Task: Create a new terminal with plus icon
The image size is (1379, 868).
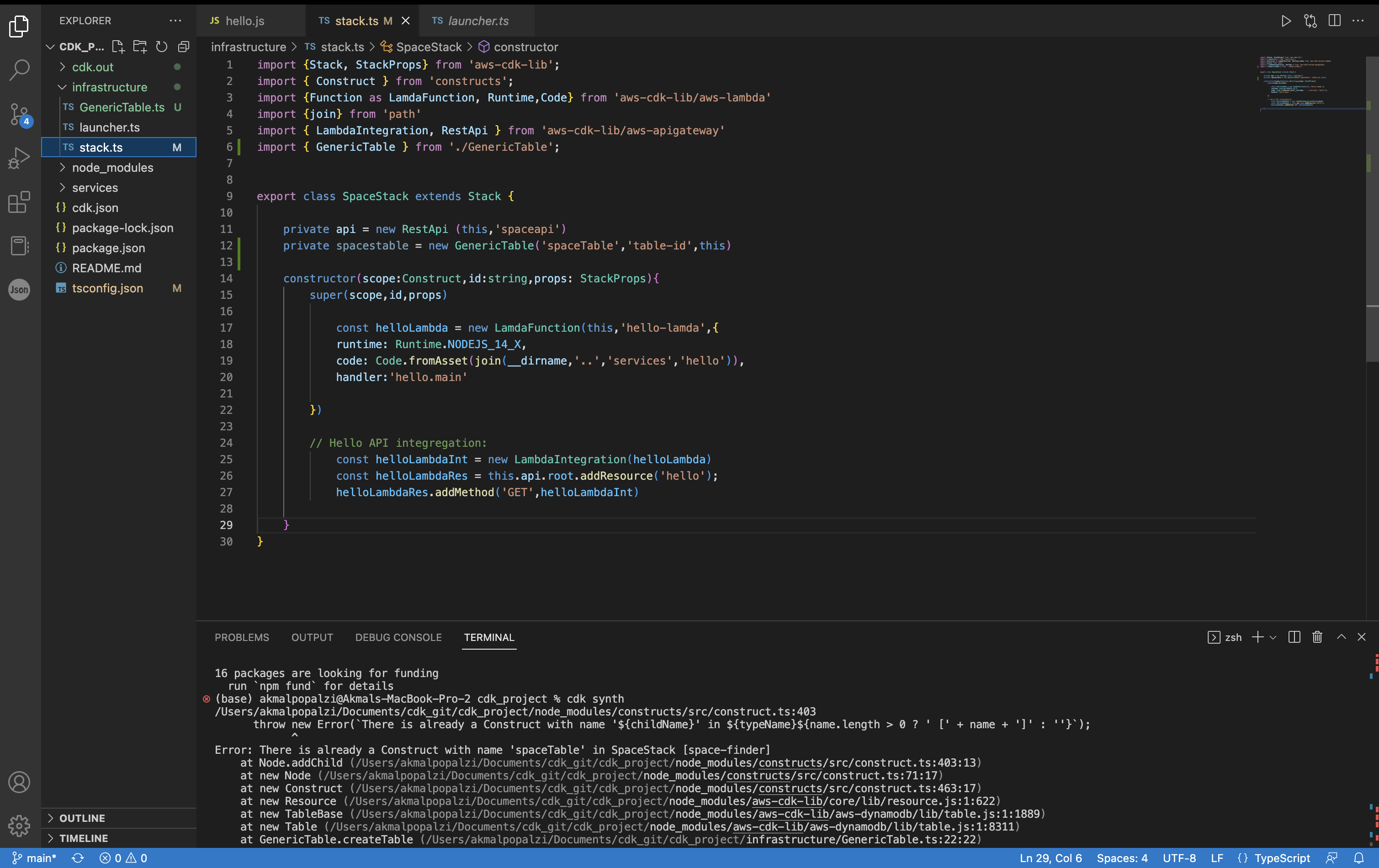Action: pos(1257,637)
